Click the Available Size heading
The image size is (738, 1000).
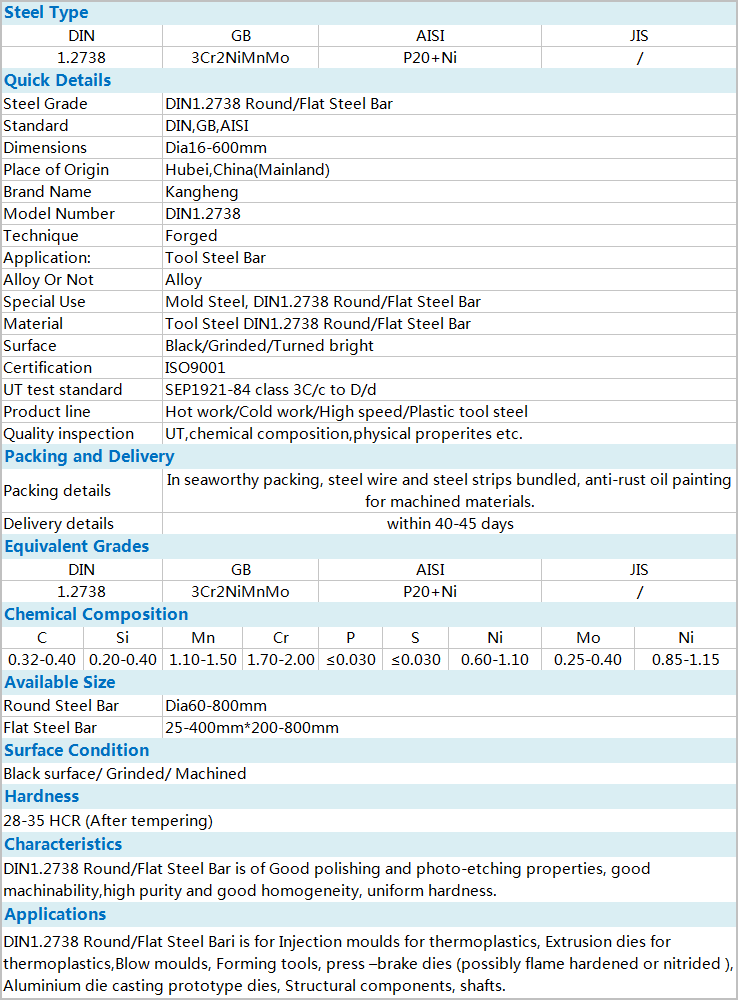tap(60, 683)
